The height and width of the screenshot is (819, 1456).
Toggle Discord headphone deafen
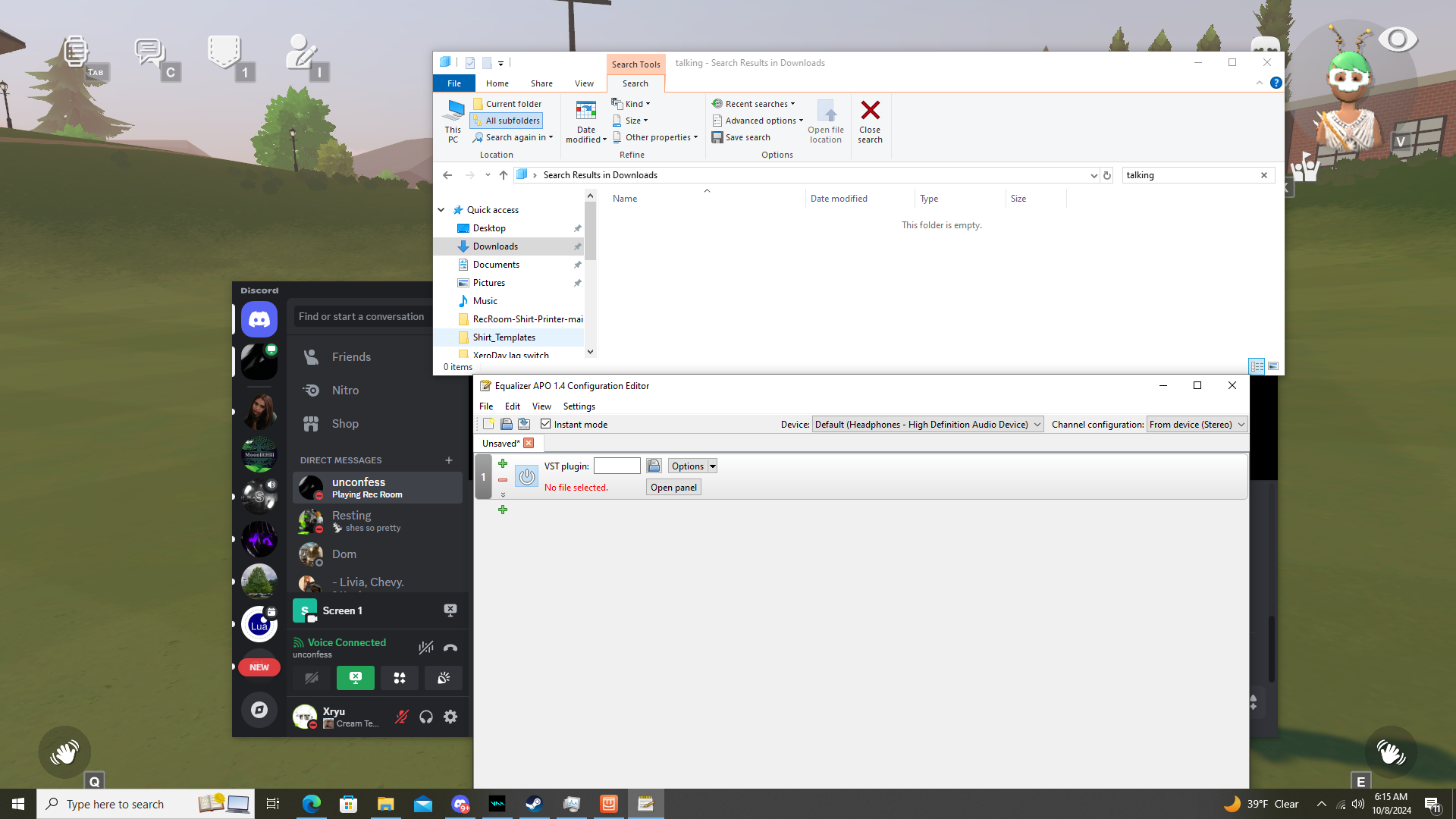click(x=426, y=717)
